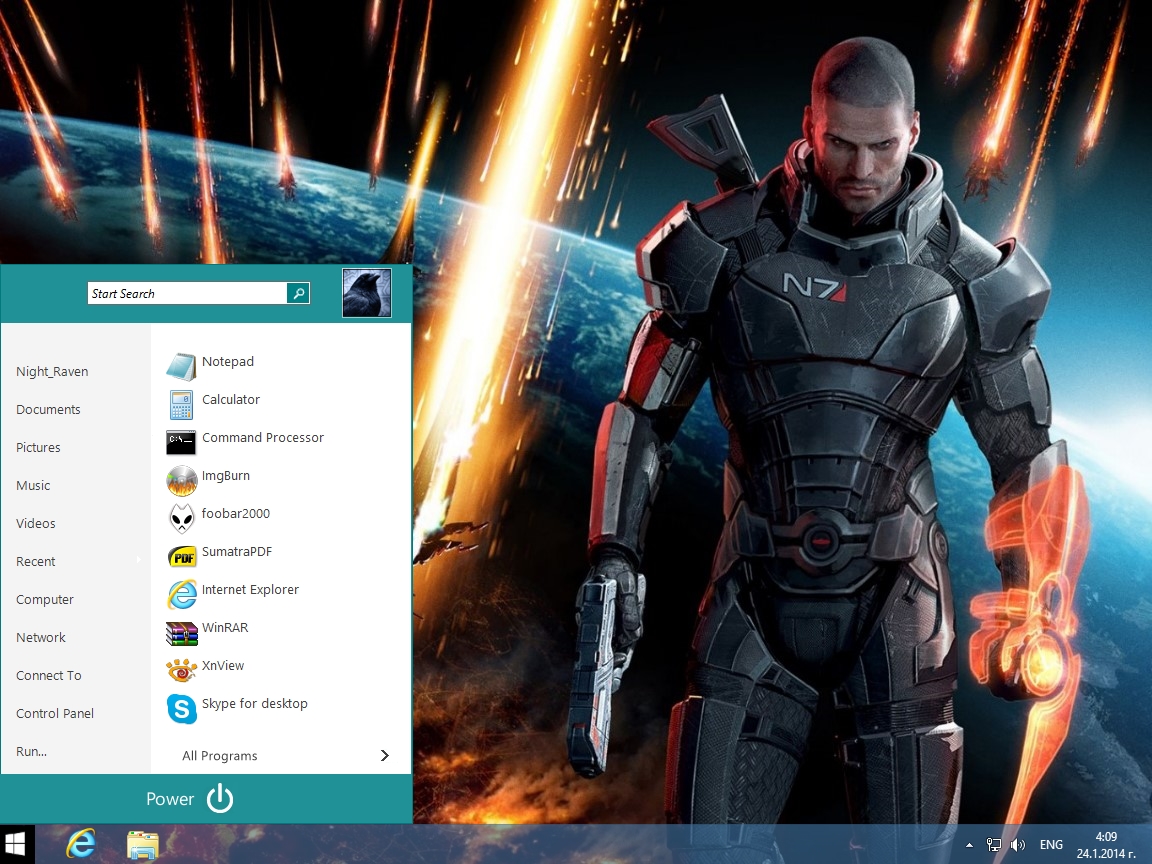The image size is (1152, 864).
Task: Open Computer from the Start menu
Action: pos(45,600)
